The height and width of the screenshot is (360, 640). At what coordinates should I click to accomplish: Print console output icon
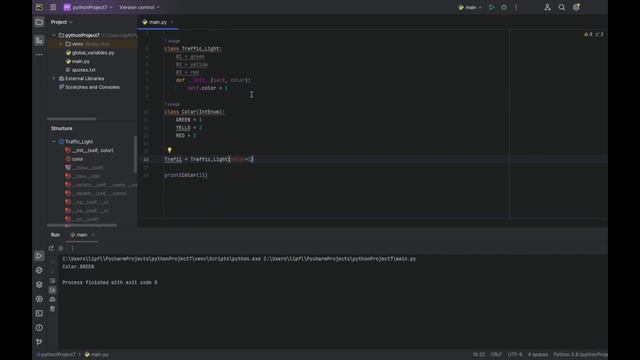[x=53, y=299]
